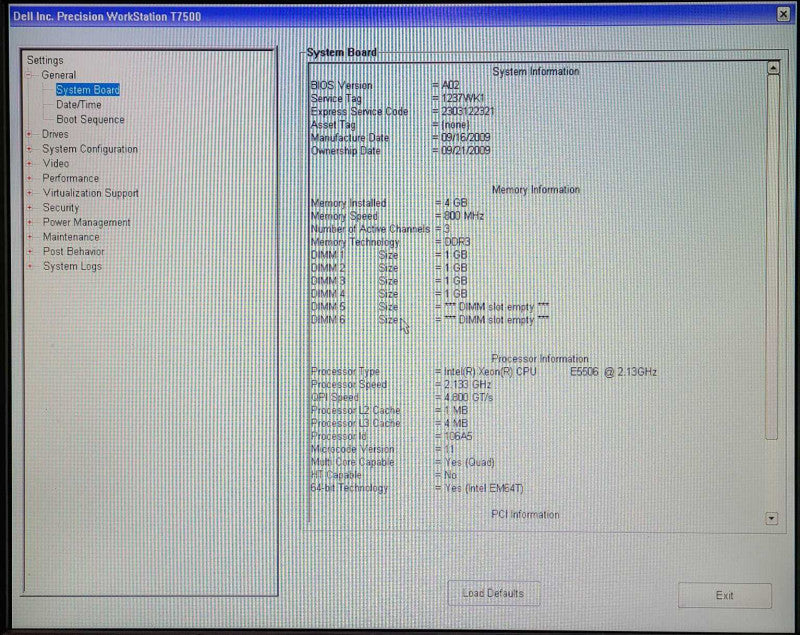Click the DIMM 1 Size row
This screenshot has width=800, height=635.
[x=389, y=255]
